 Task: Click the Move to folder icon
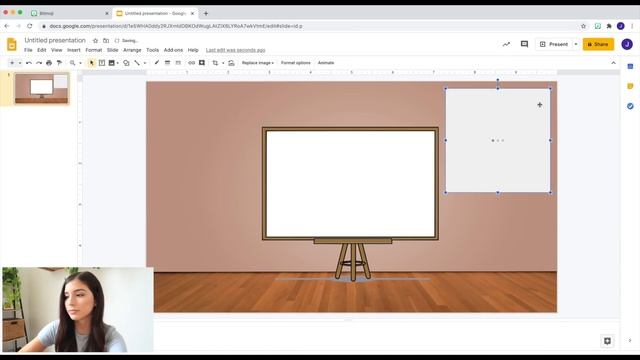click(106, 40)
